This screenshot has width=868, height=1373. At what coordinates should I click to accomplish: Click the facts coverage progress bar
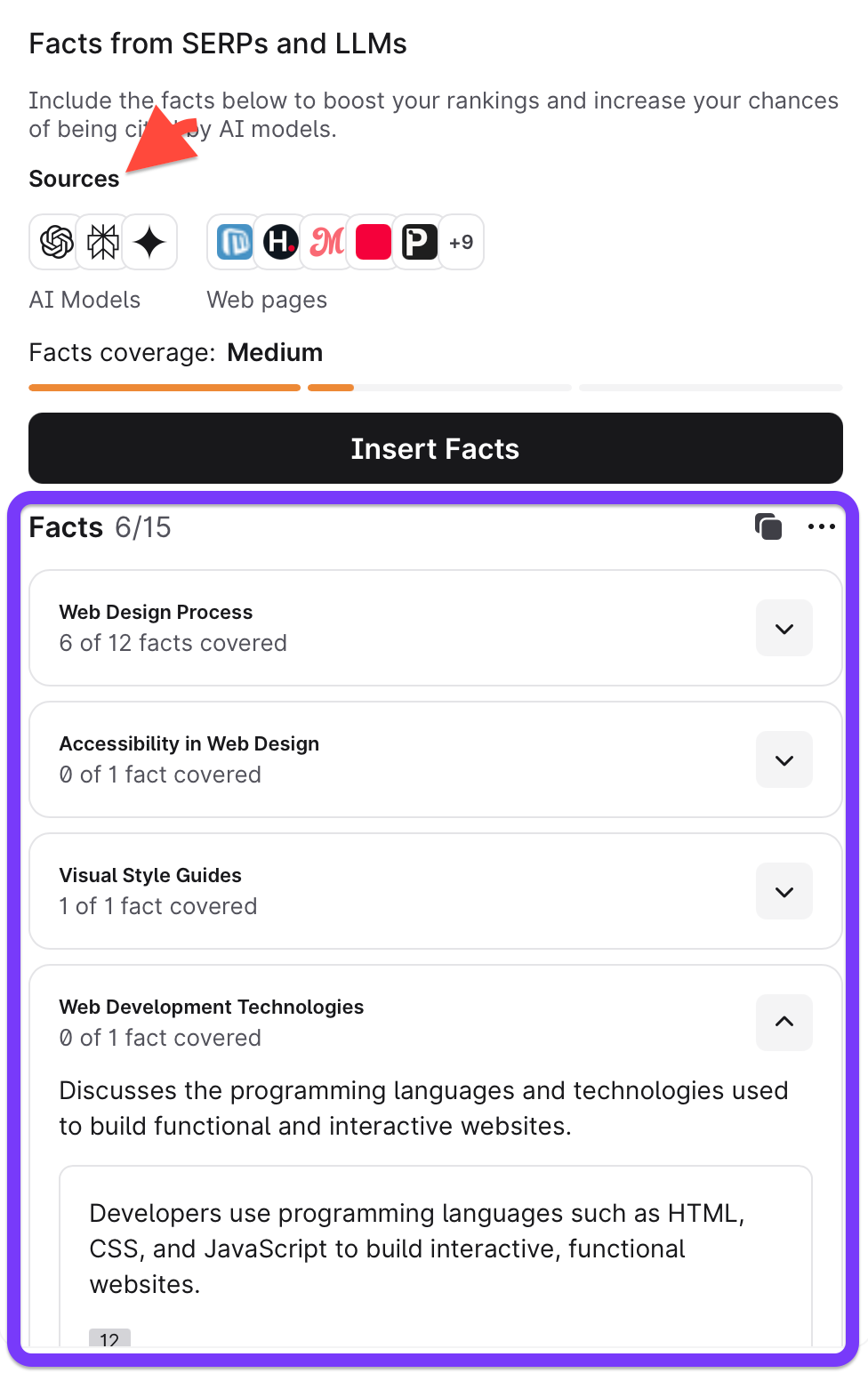[435, 388]
